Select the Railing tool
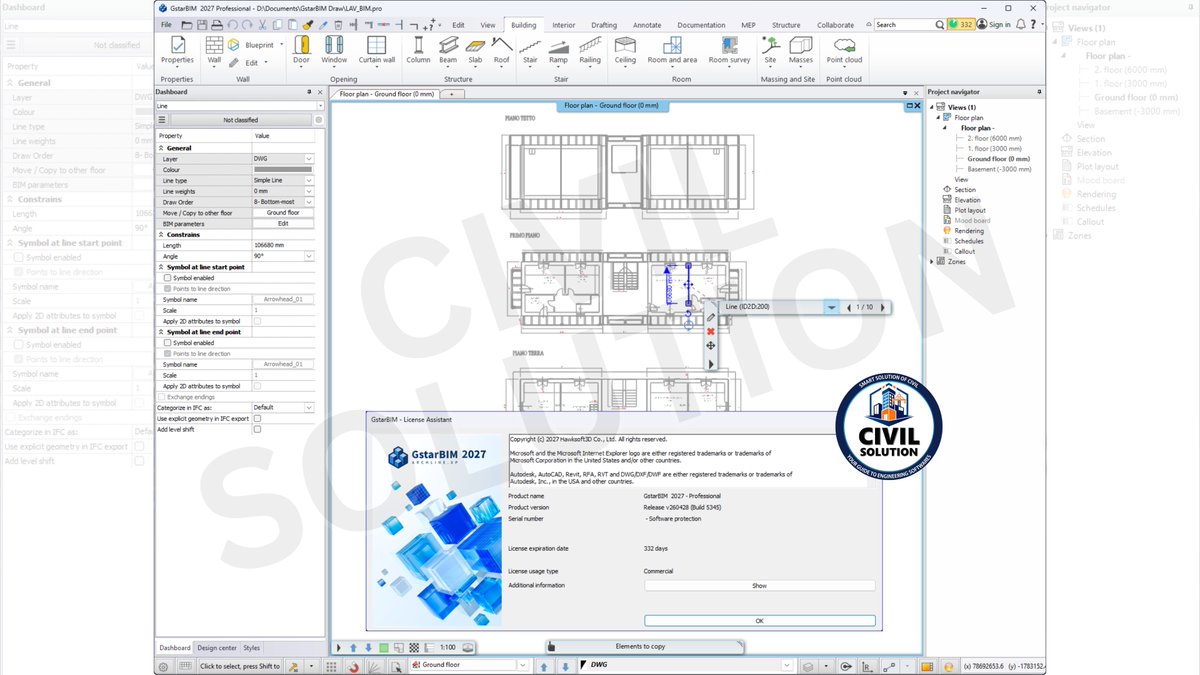 (x=590, y=50)
